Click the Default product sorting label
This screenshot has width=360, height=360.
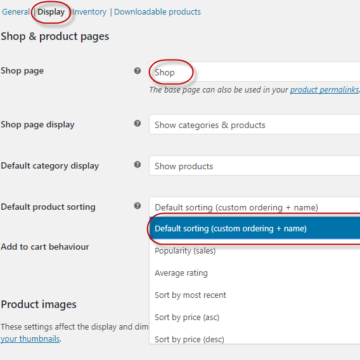48,207
